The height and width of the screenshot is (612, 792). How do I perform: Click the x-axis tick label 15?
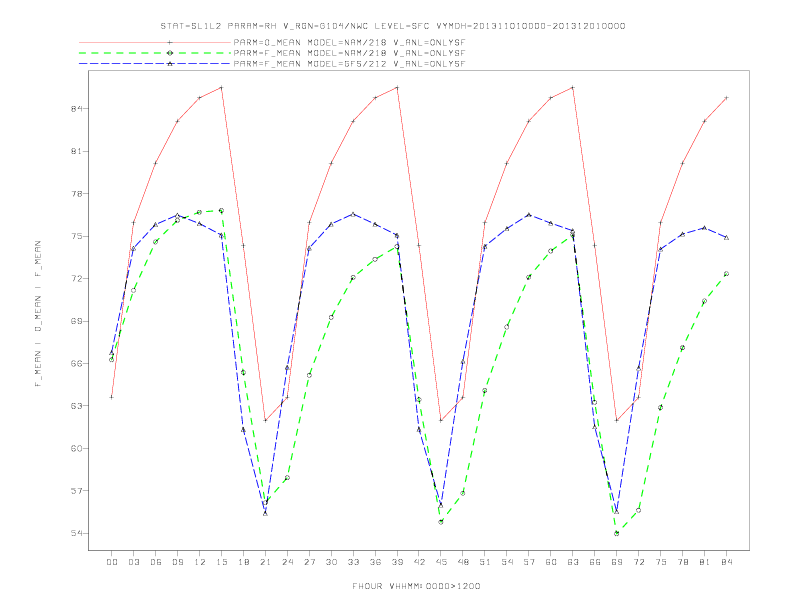[x=221, y=562]
